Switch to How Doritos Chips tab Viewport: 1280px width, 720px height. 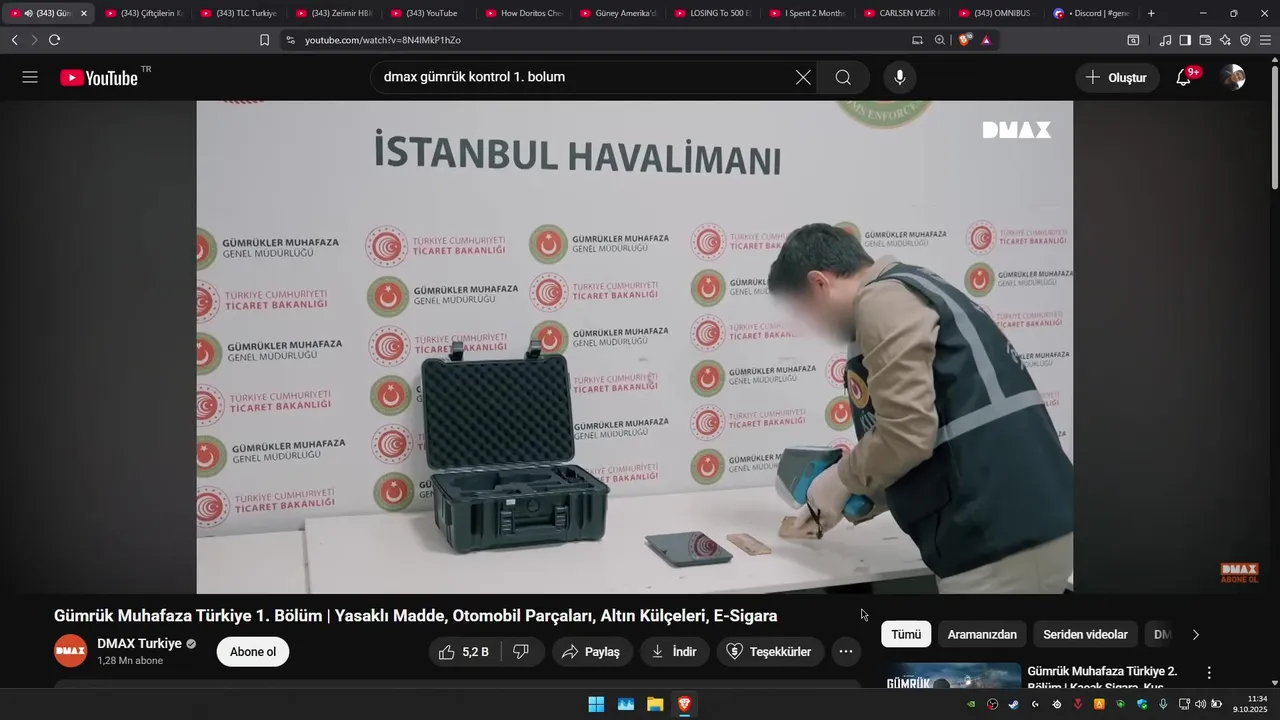tap(523, 13)
